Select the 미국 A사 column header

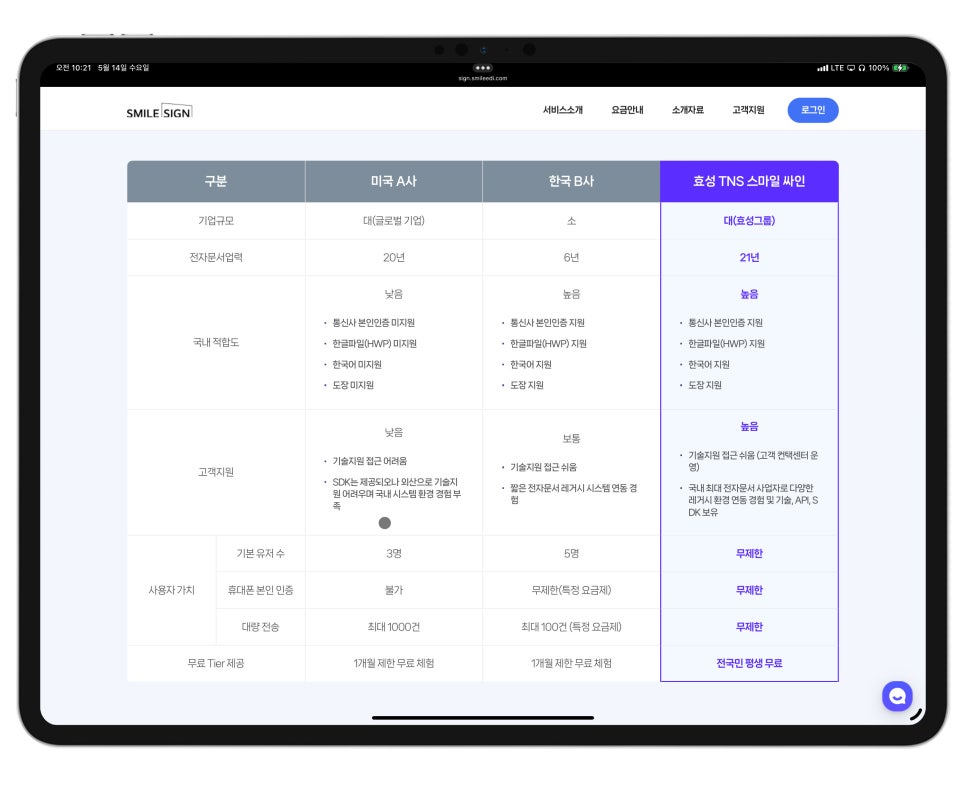[394, 181]
